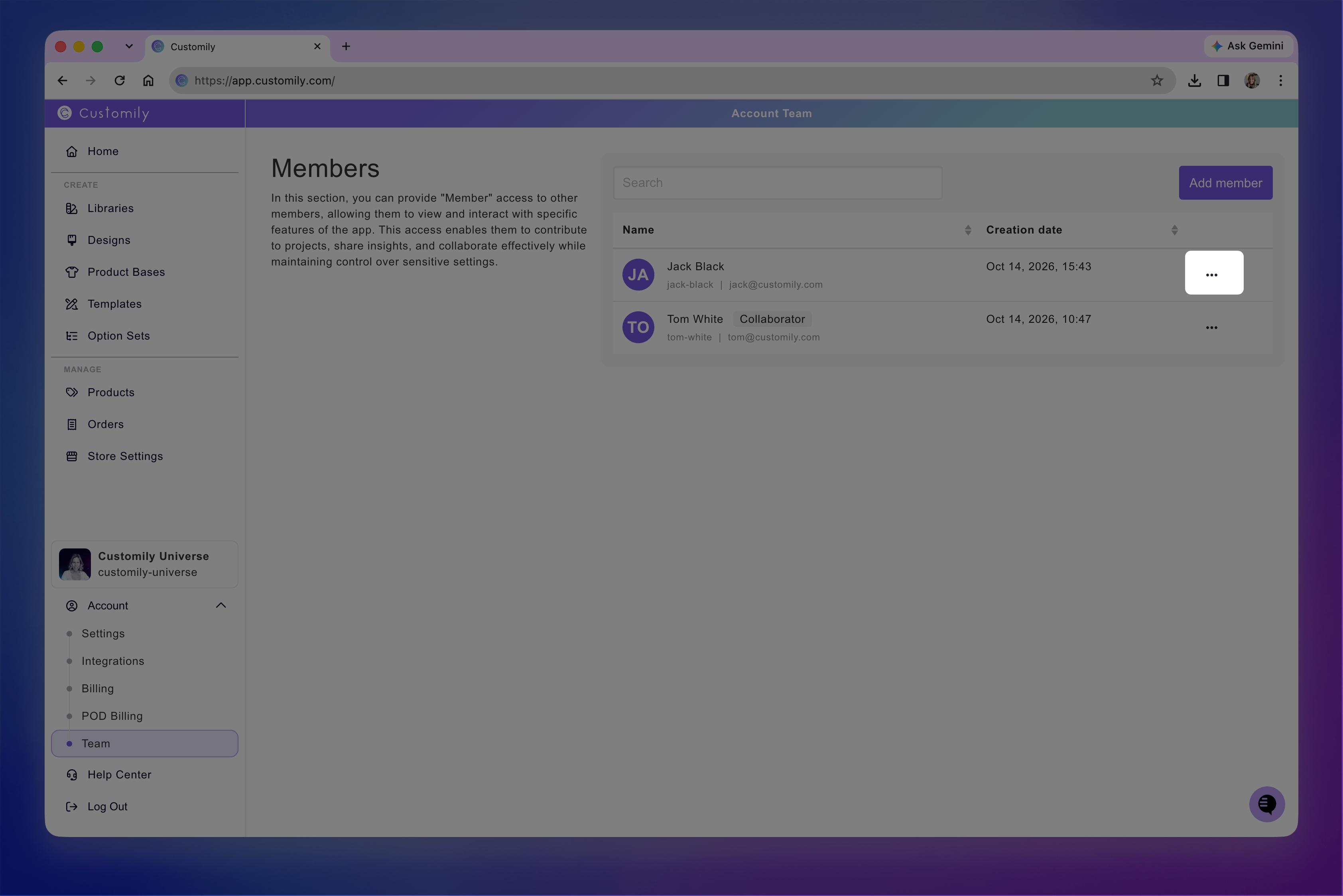The image size is (1343, 896).
Task: Click the Chrome profile avatar
Action: click(x=1252, y=81)
